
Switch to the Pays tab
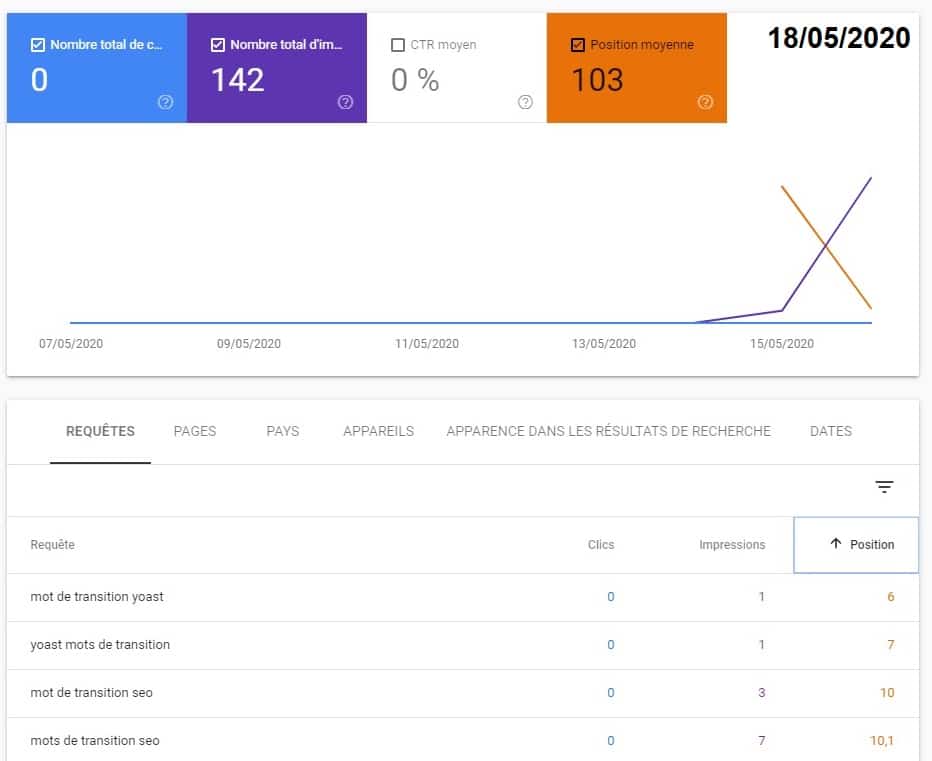point(283,431)
